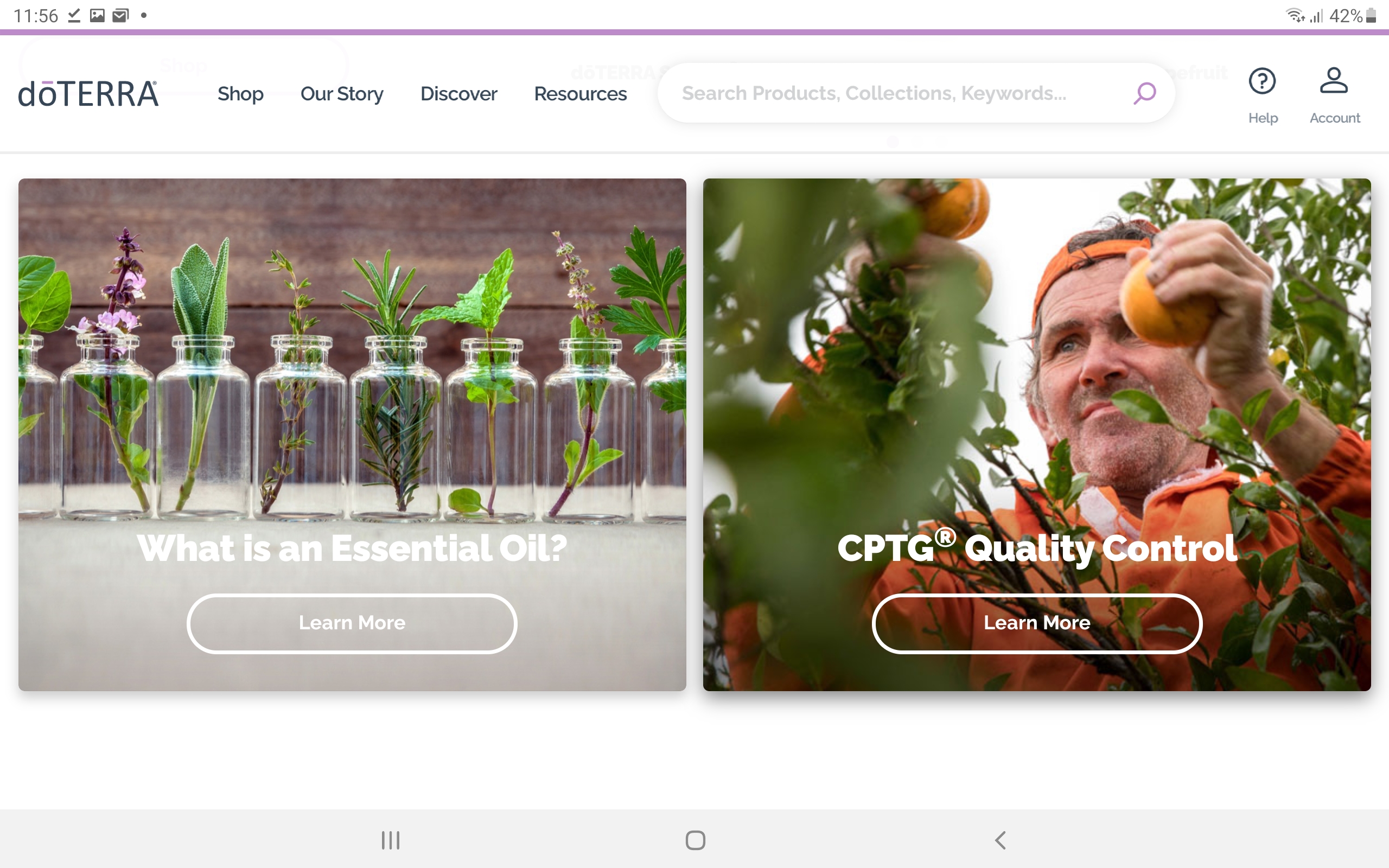Select the herb bottles Essential Oil image card
The width and height of the screenshot is (1389, 868).
tap(352, 435)
